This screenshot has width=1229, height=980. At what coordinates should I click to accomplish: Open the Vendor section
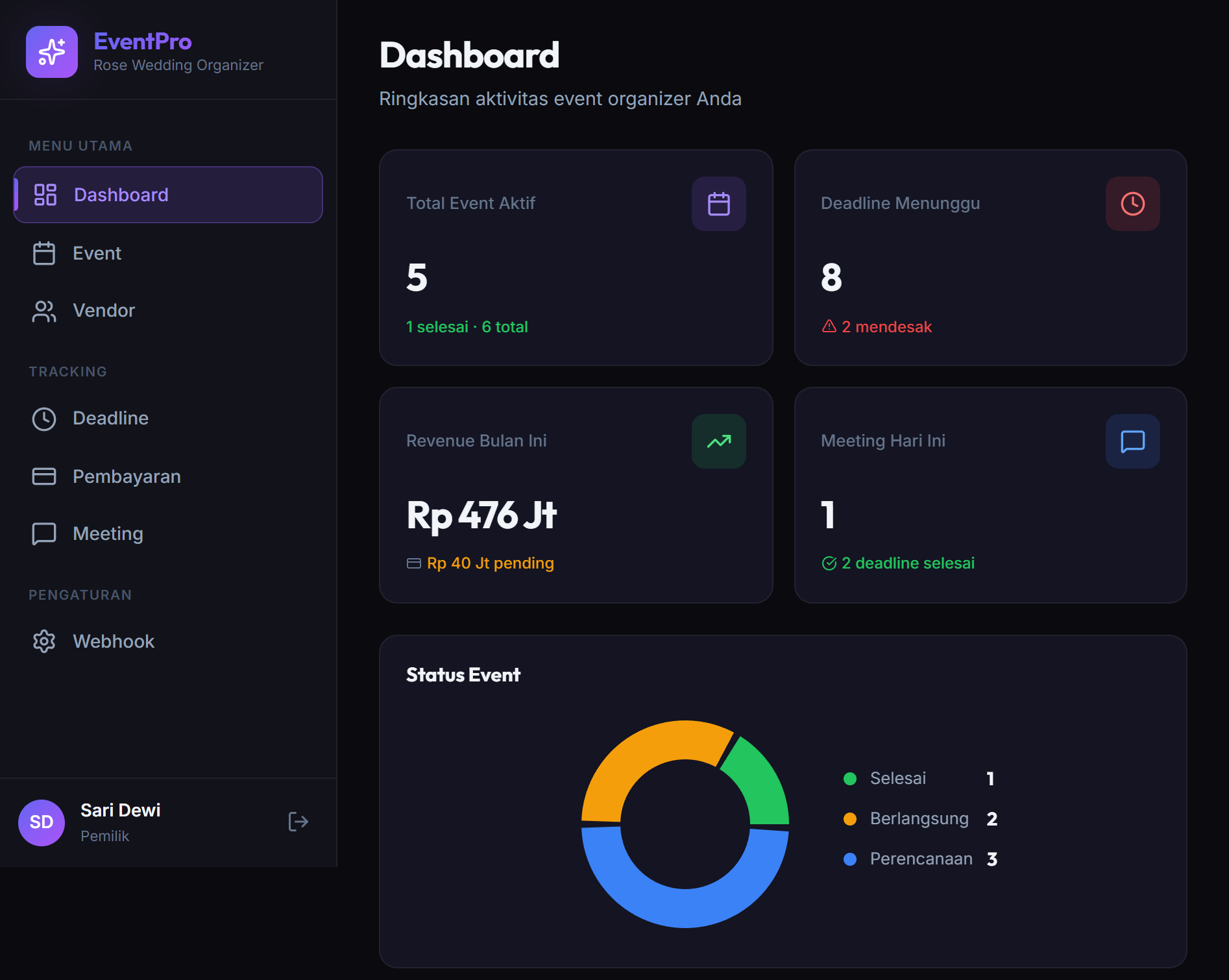coord(103,310)
